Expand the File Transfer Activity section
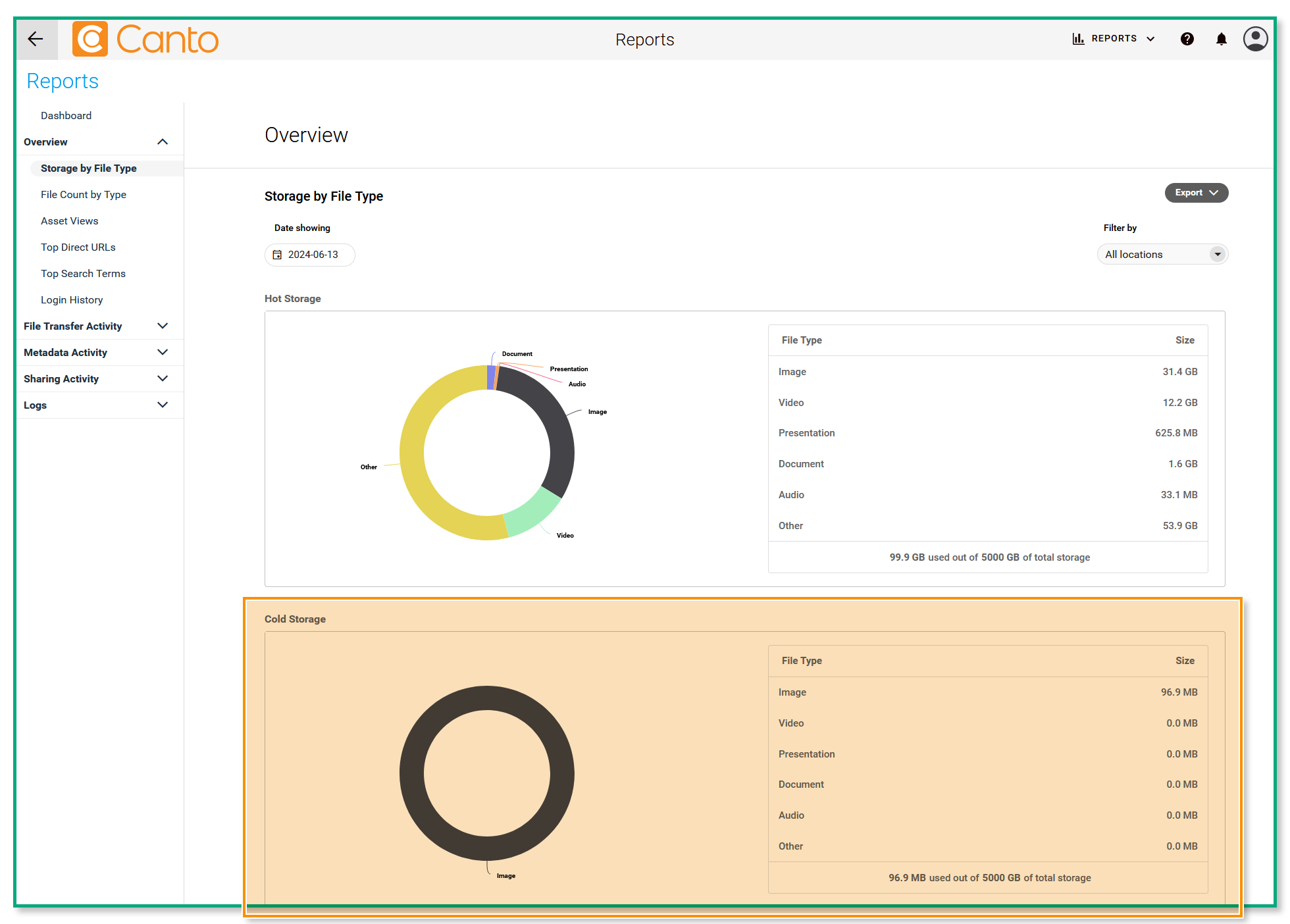 click(163, 326)
